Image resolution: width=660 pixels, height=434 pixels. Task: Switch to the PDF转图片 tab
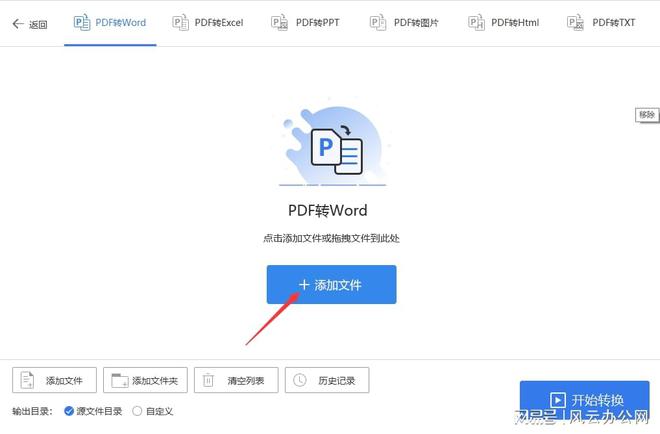pos(404,23)
